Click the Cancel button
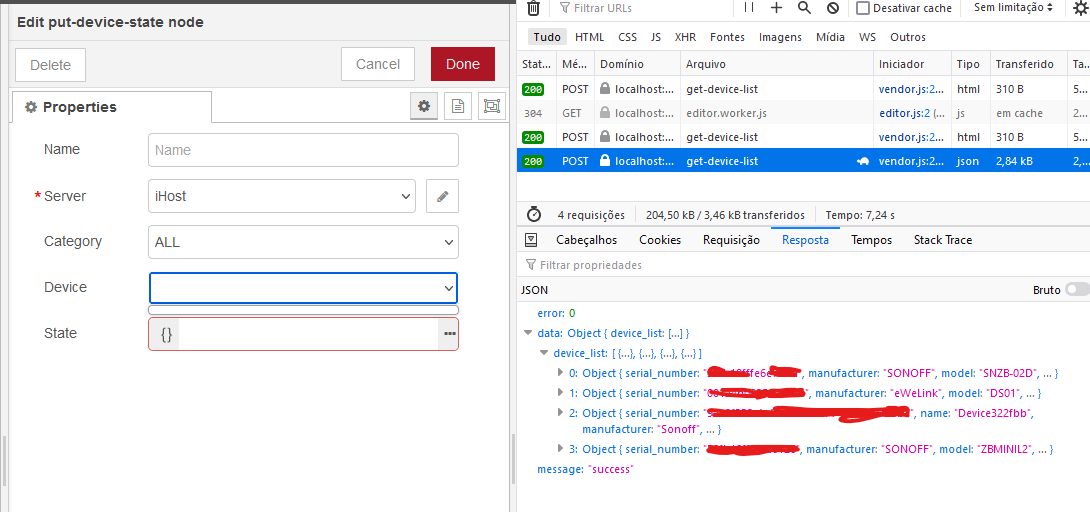Viewport: 1090px width, 512px height. [378, 65]
